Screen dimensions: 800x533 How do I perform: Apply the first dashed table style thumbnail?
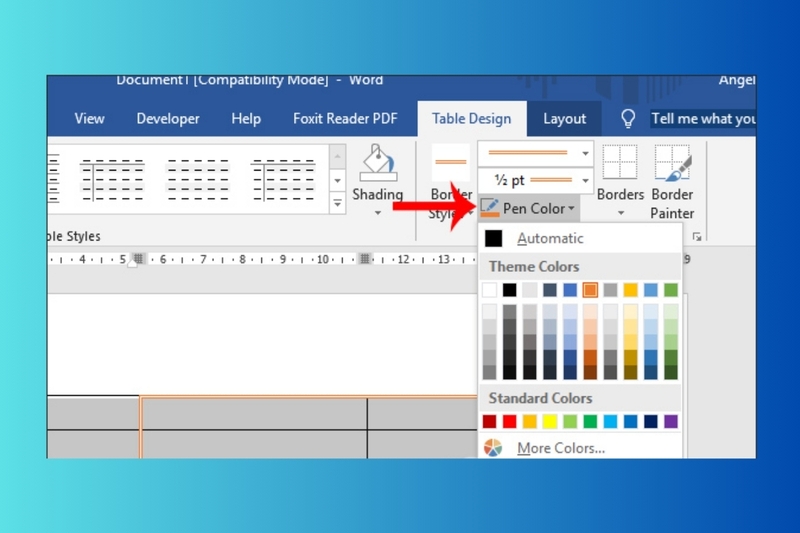[112, 180]
